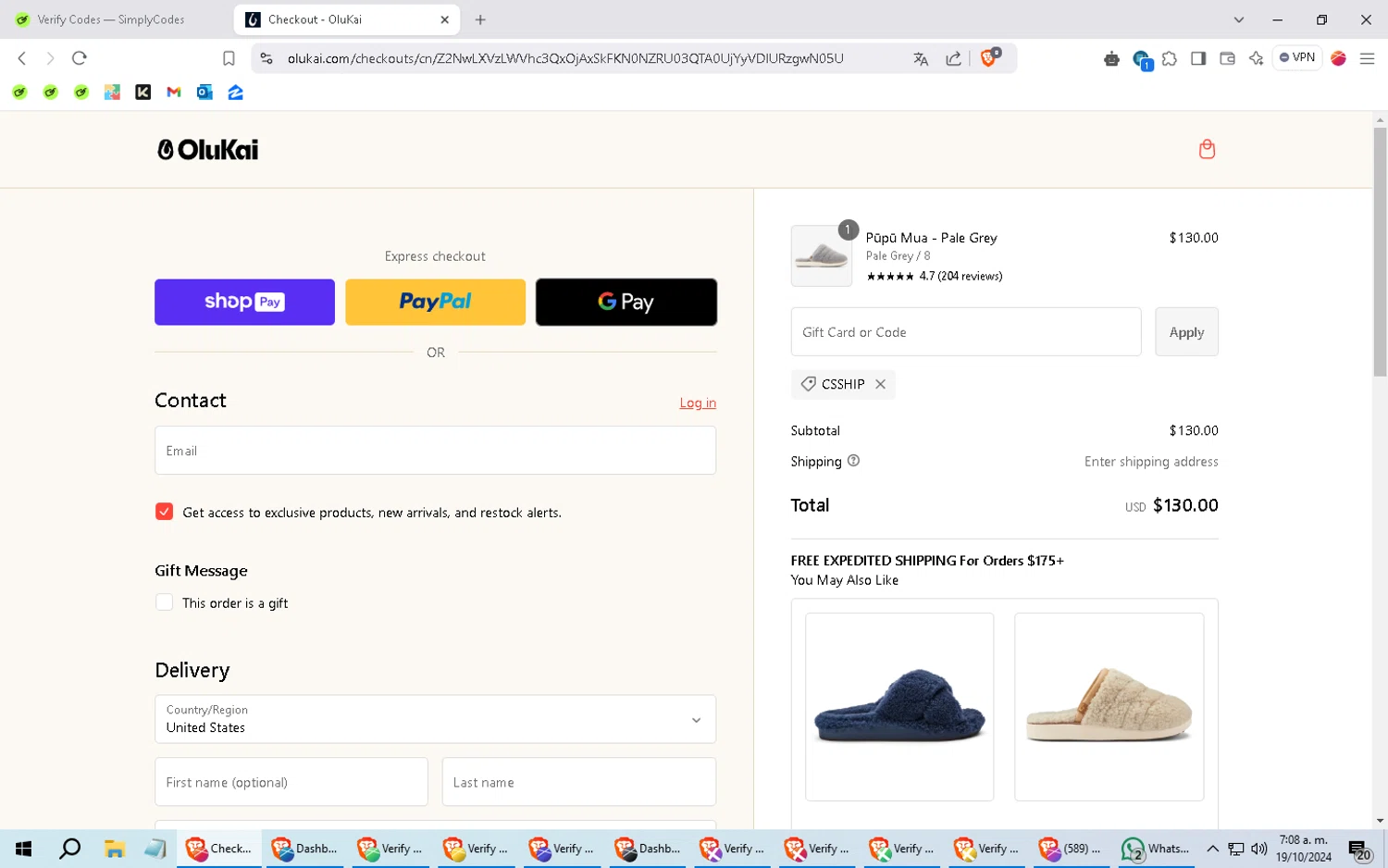Open the shopping bag cart icon
The height and width of the screenshot is (868, 1388).
click(x=1207, y=149)
